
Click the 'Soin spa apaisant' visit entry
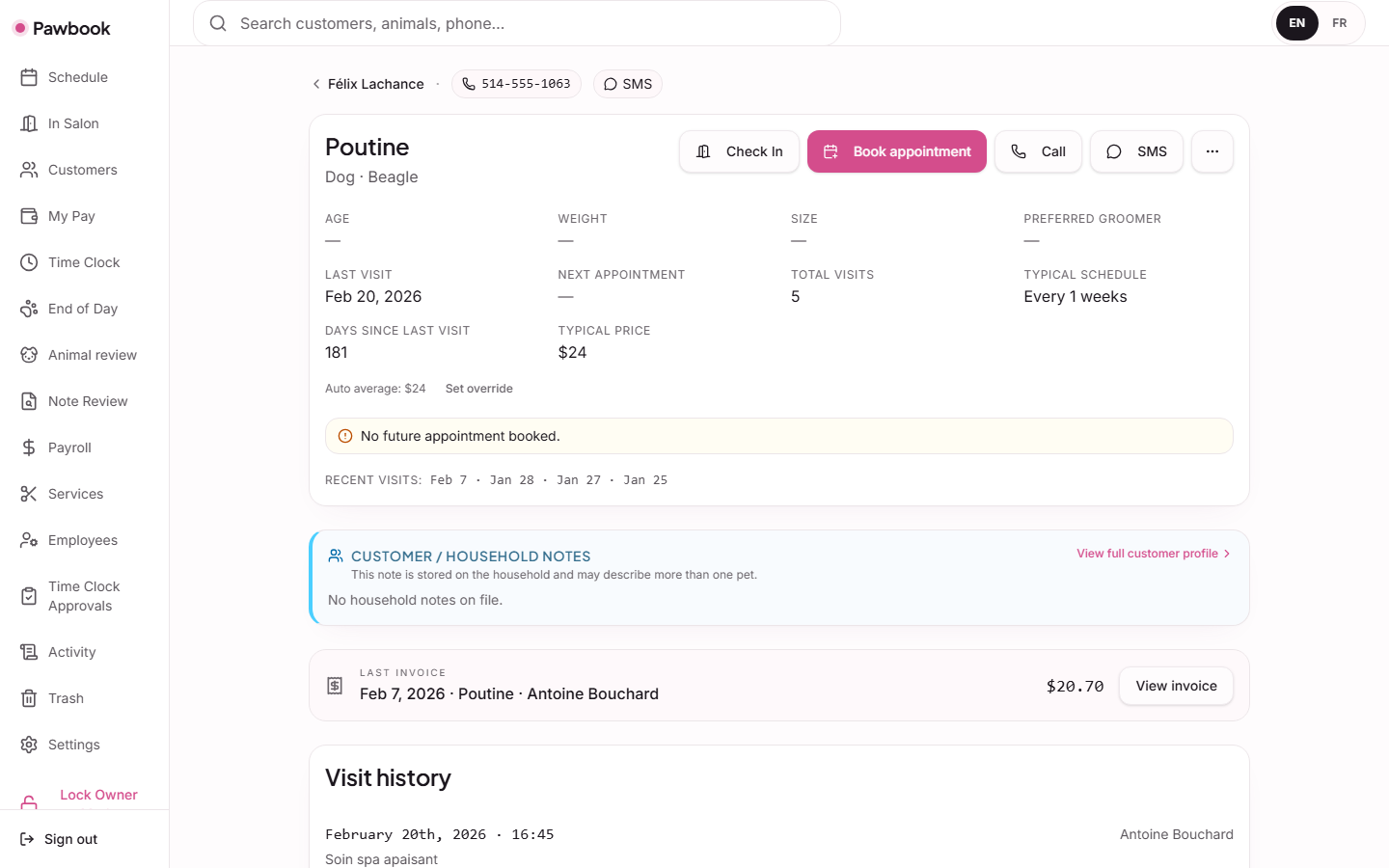381,859
